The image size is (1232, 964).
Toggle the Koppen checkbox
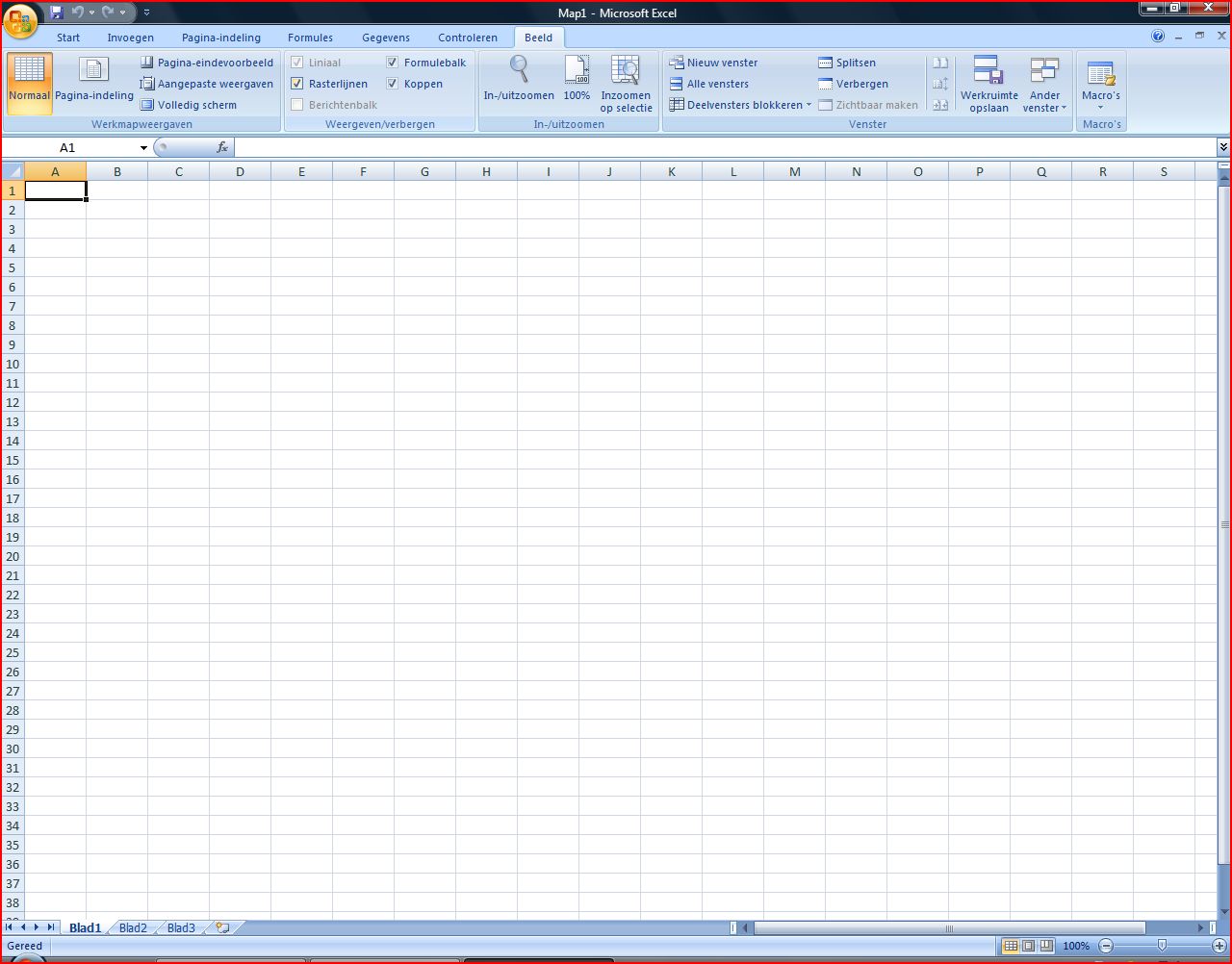coord(393,84)
